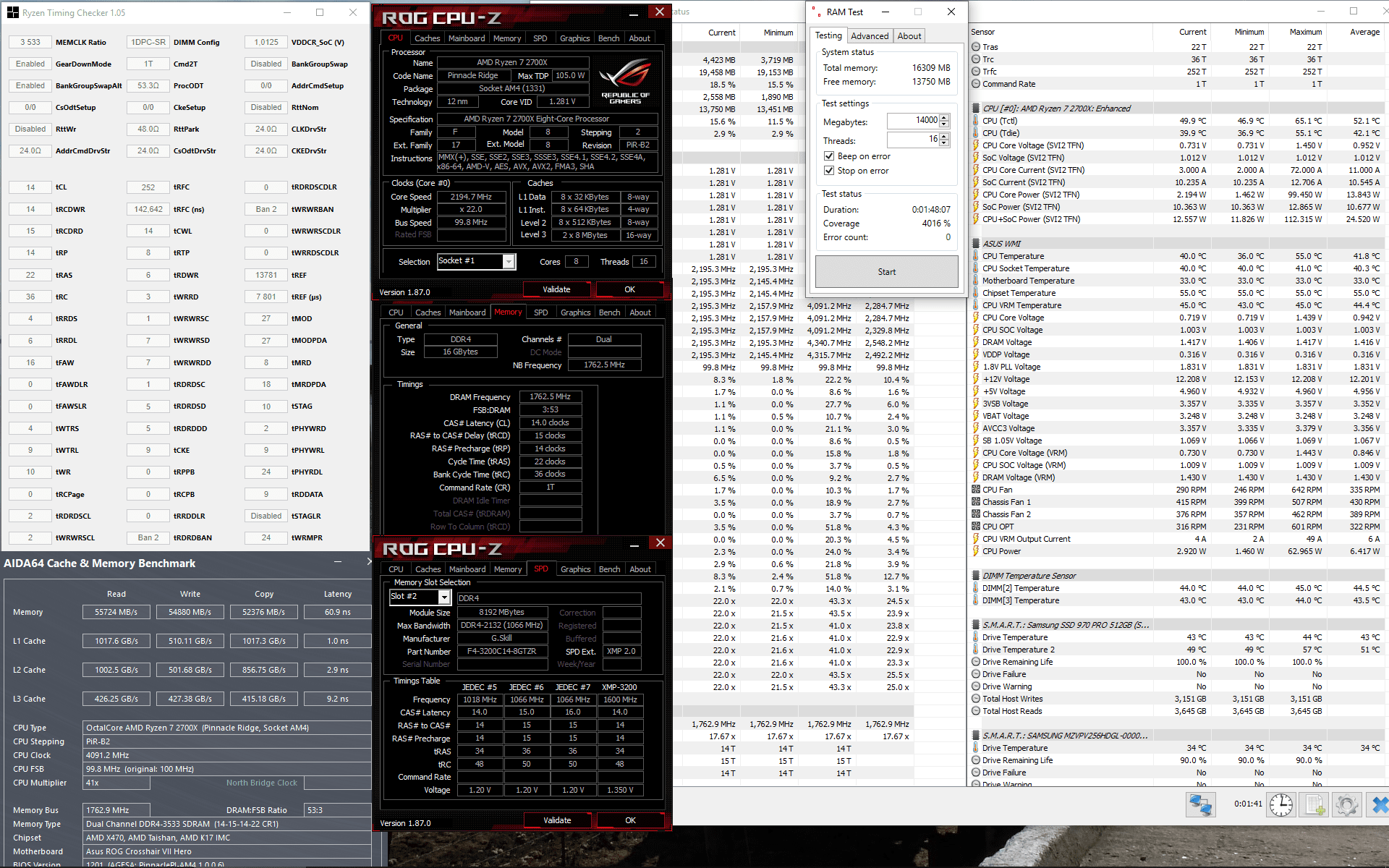This screenshot has height=868, width=1389.
Task: Click the HWiNFO network/remote monitors icon
Action: click(1200, 804)
